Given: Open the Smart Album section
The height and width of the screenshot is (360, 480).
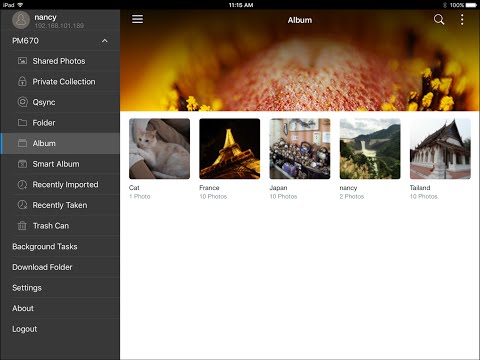Looking at the screenshot, I should point(60,164).
